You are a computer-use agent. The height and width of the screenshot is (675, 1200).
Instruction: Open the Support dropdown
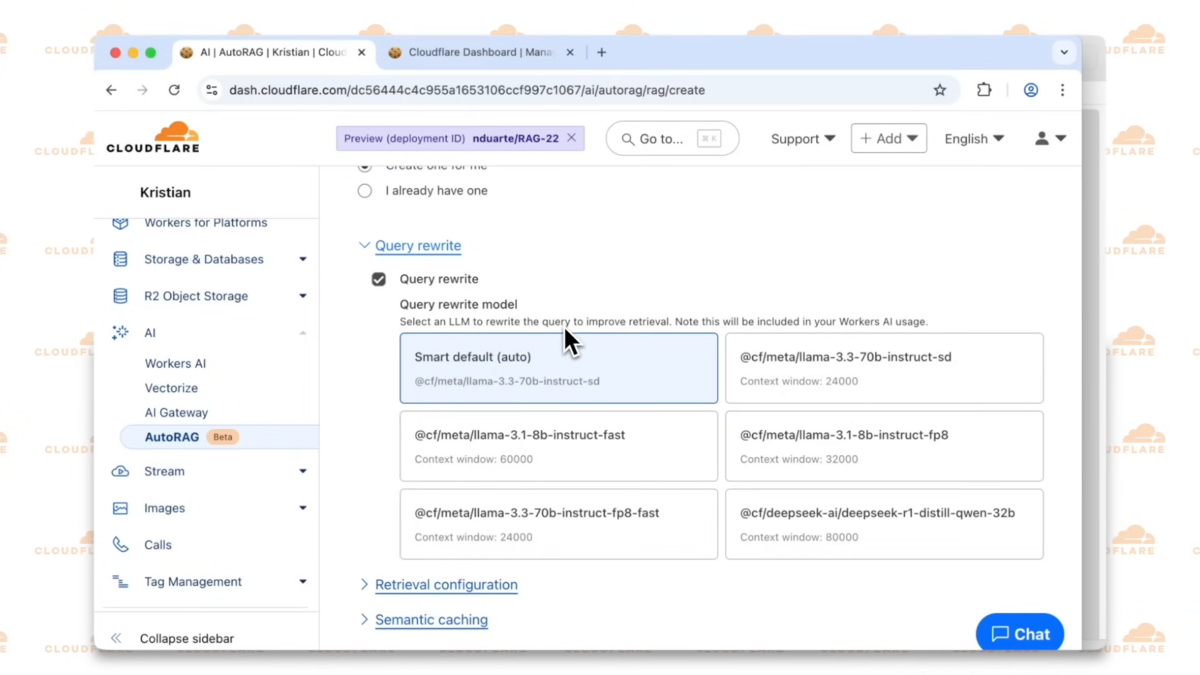803,139
